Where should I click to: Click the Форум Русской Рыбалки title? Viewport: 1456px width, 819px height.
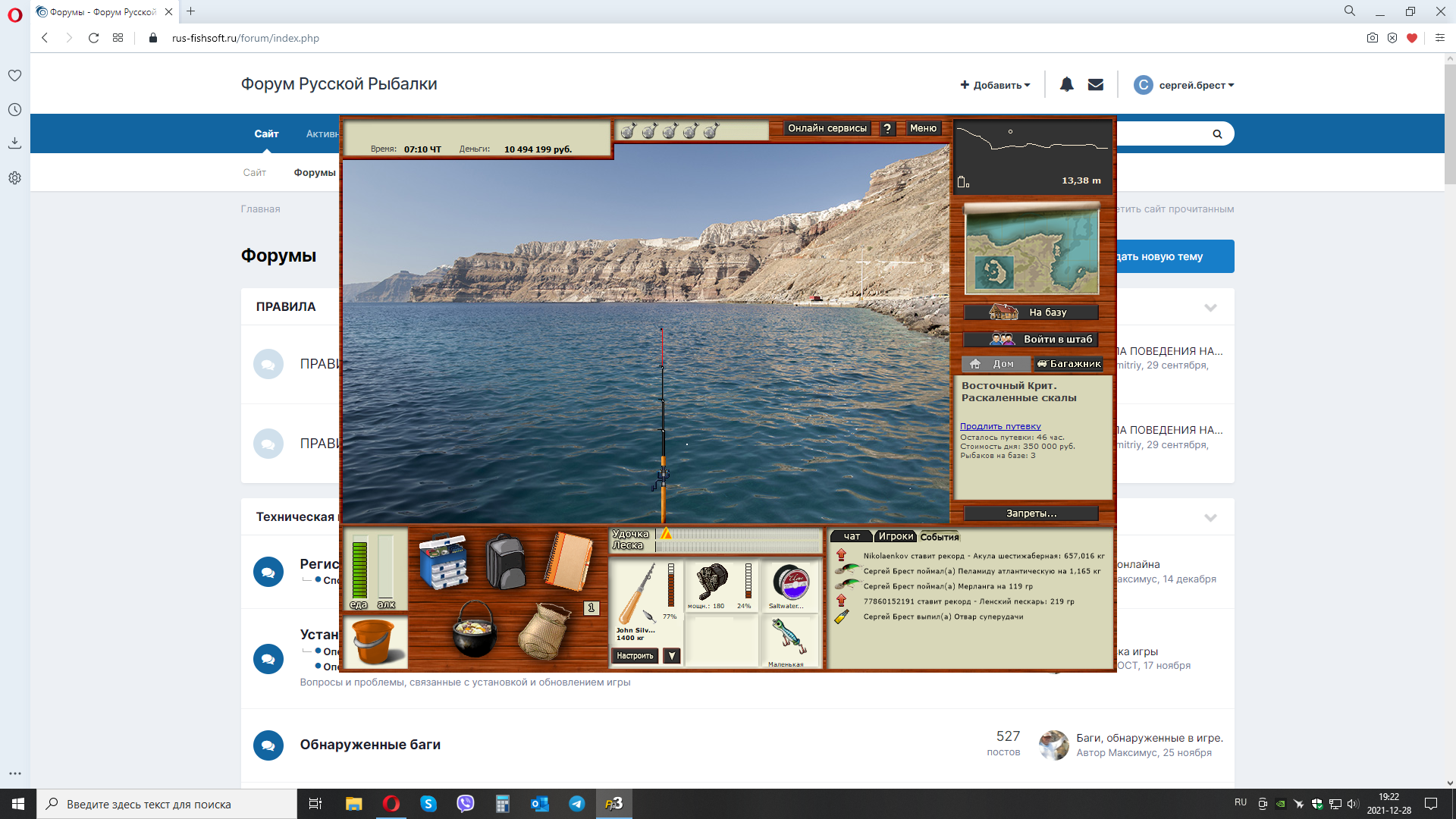click(339, 84)
